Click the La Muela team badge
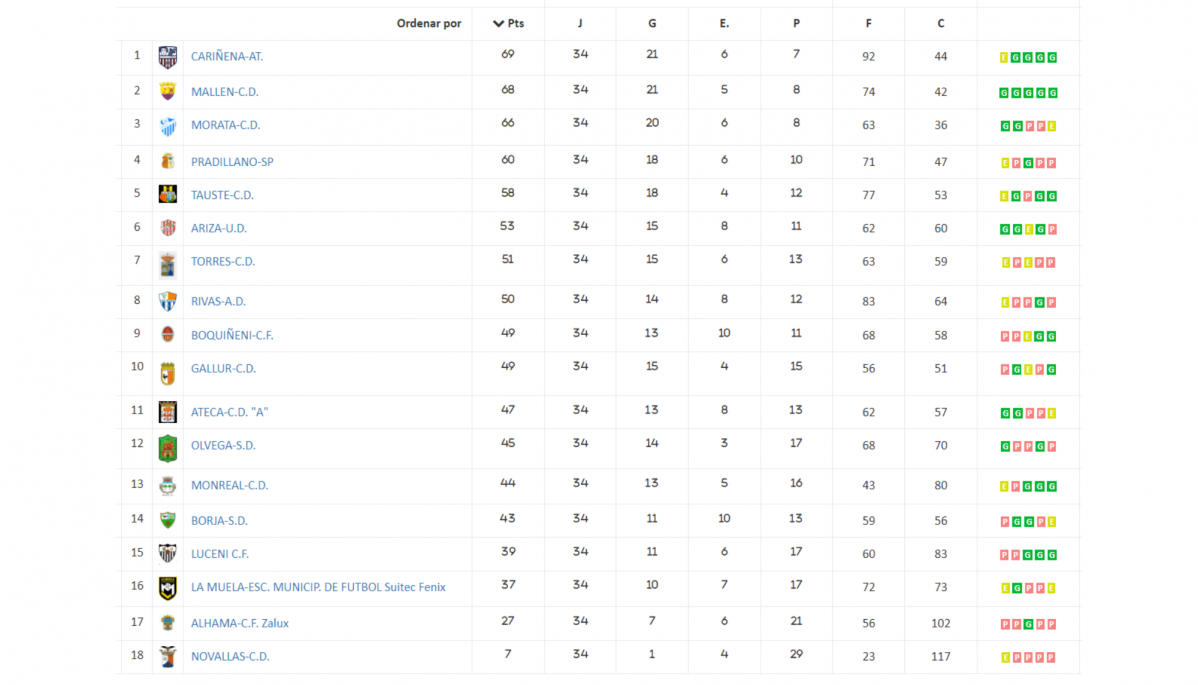Viewport: 1198px width, 685px height. click(x=167, y=588)
